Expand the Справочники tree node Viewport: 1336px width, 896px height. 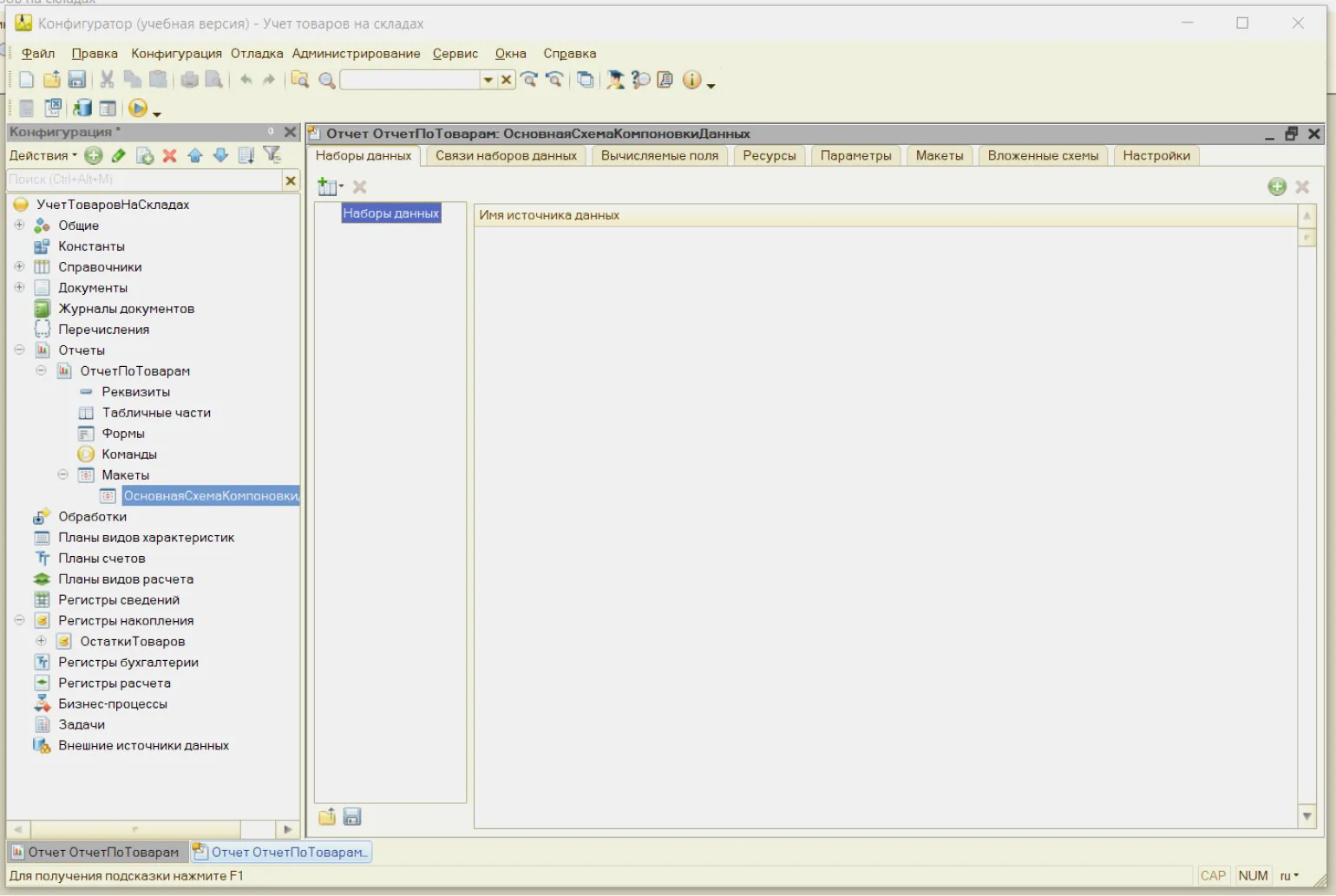pyautogui.click(x=19, y=266)
